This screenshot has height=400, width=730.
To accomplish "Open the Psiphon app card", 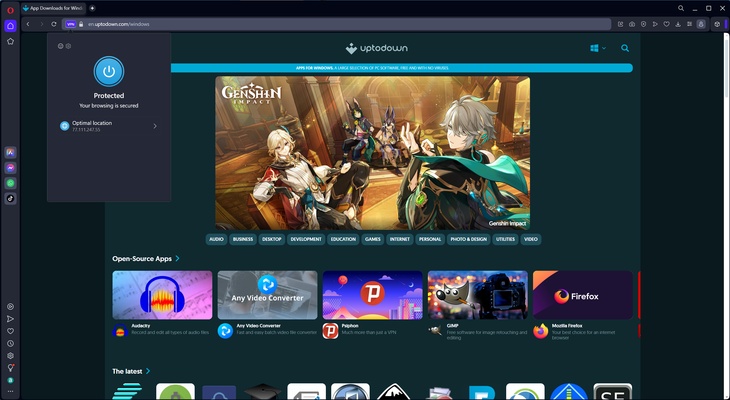I will [x=372, y=295].
